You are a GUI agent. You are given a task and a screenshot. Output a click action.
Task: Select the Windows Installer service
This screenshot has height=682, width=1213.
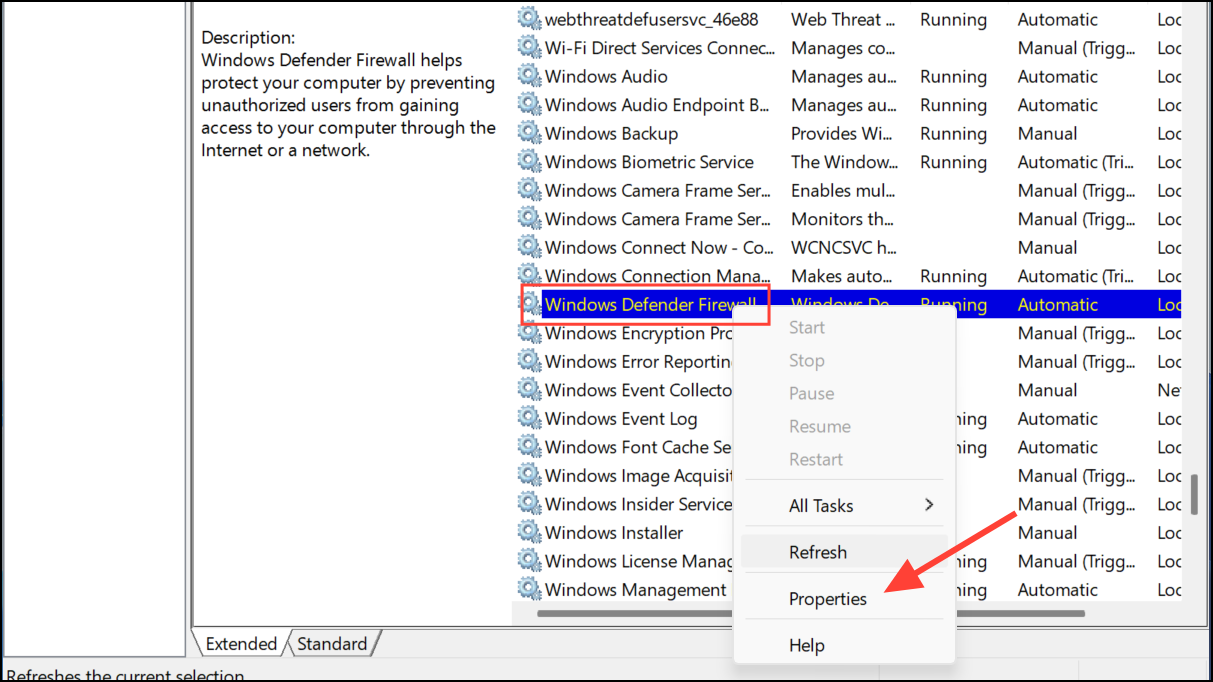click(x=614, y=532)
